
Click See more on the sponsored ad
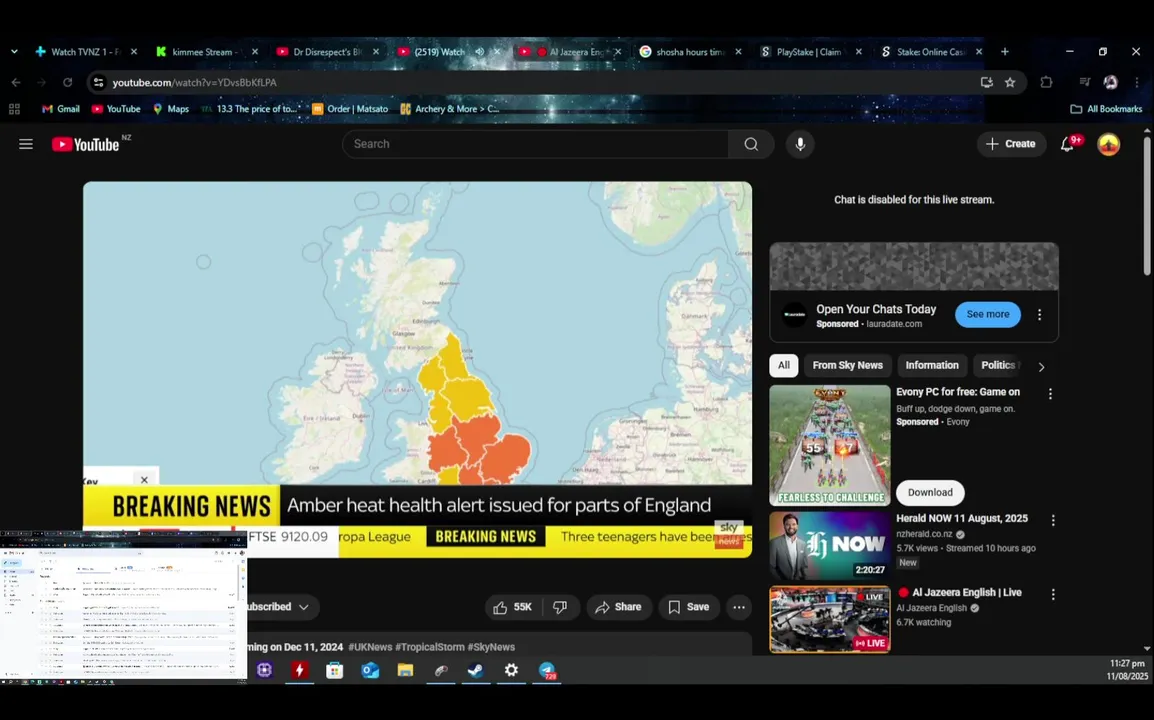tap(988, 314)
